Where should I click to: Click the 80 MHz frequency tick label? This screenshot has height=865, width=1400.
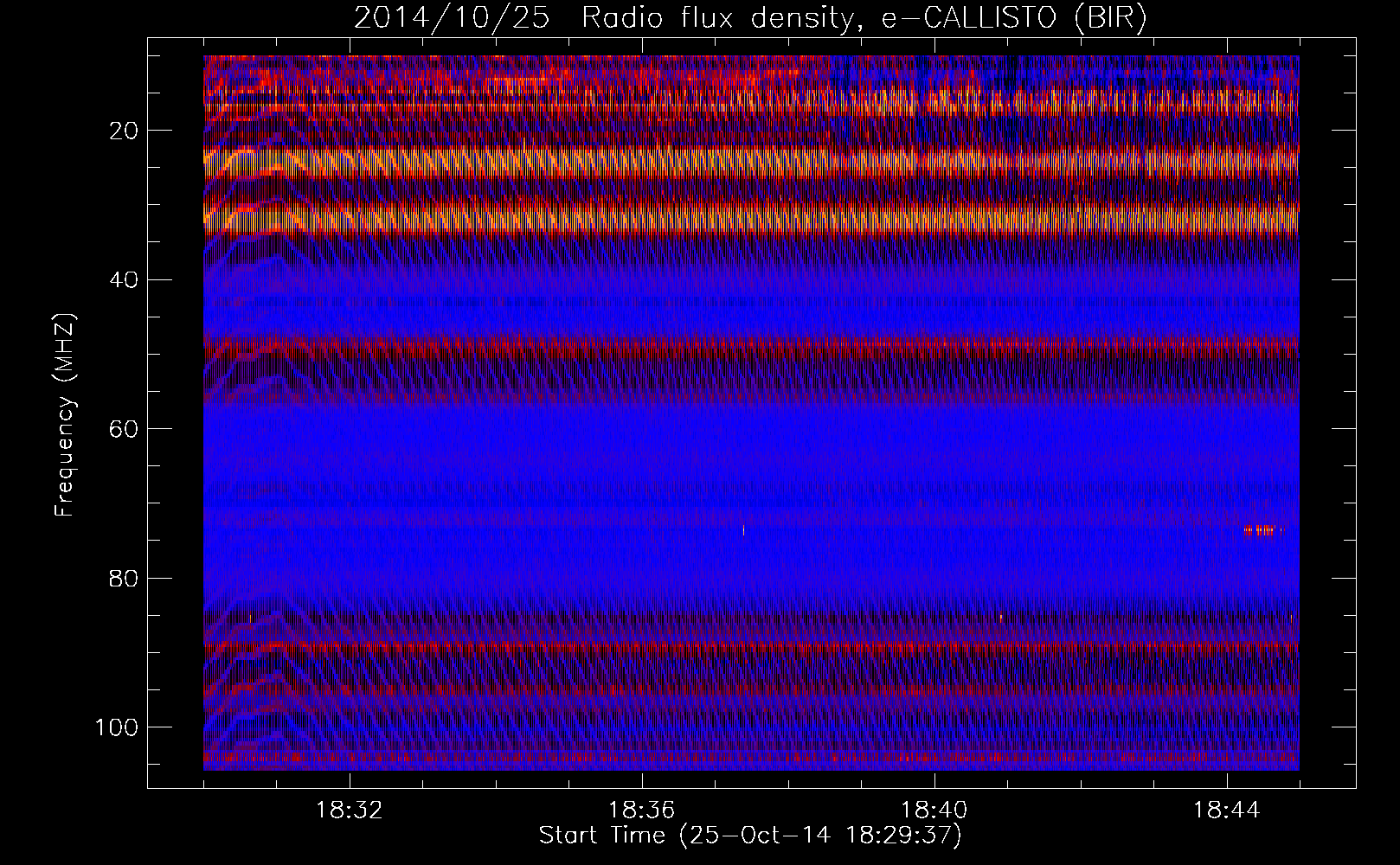click(x=124, y=578)
